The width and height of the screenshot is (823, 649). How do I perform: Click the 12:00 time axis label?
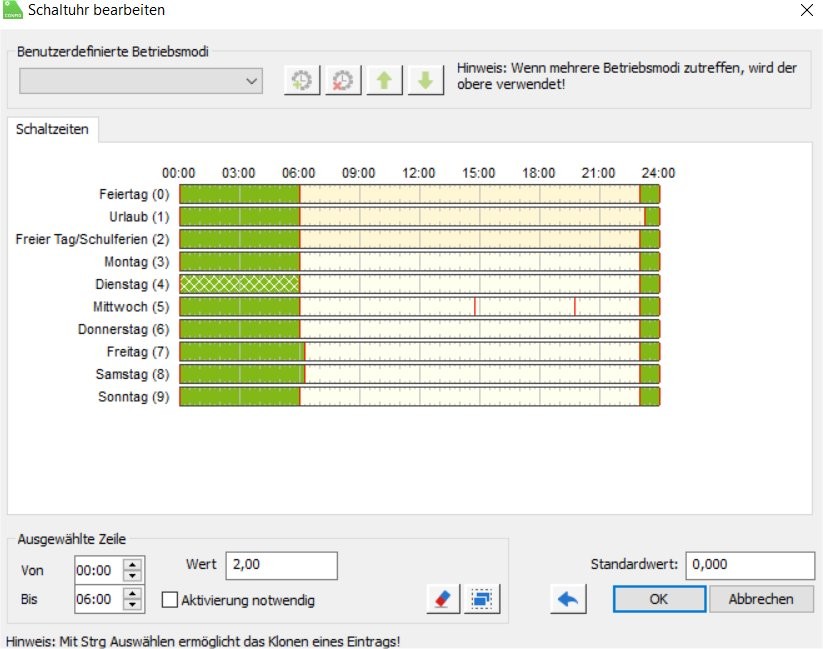pos(418,173)
